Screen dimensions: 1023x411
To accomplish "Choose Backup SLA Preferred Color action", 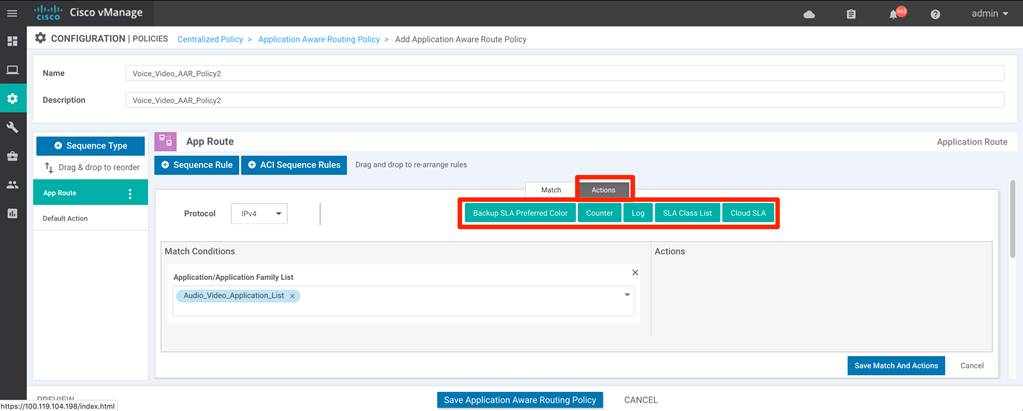I will pos(521,213).
